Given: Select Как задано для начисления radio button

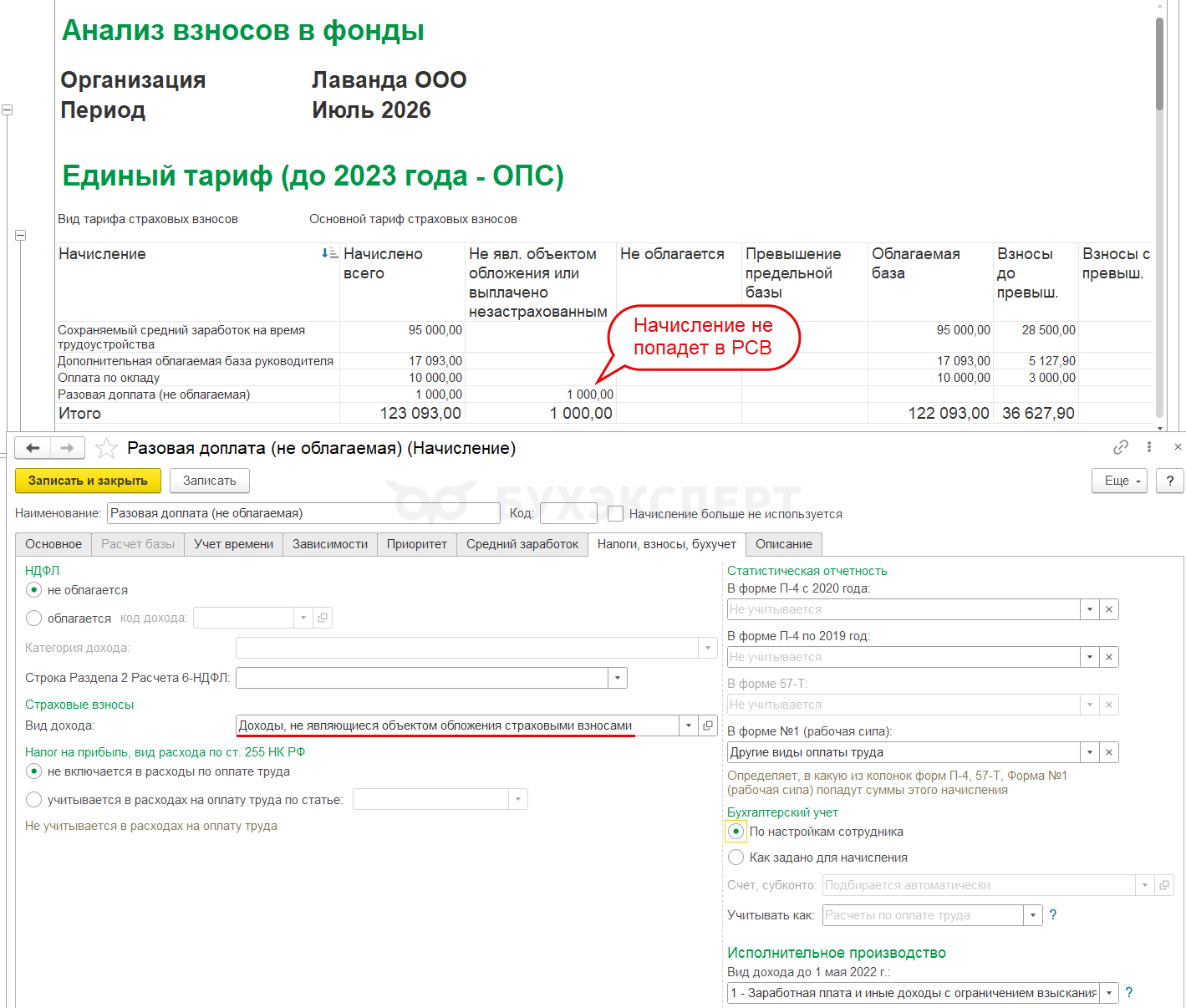Looking at the screenshot, I should [736, 858].
